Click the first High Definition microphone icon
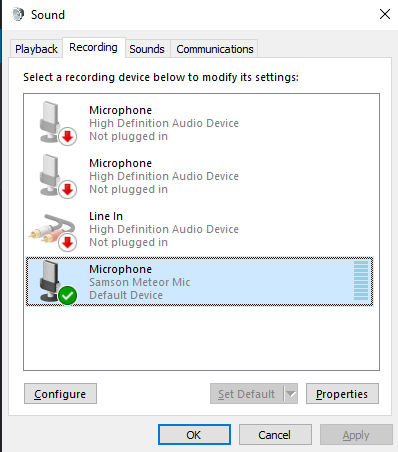 pos(50,122)
